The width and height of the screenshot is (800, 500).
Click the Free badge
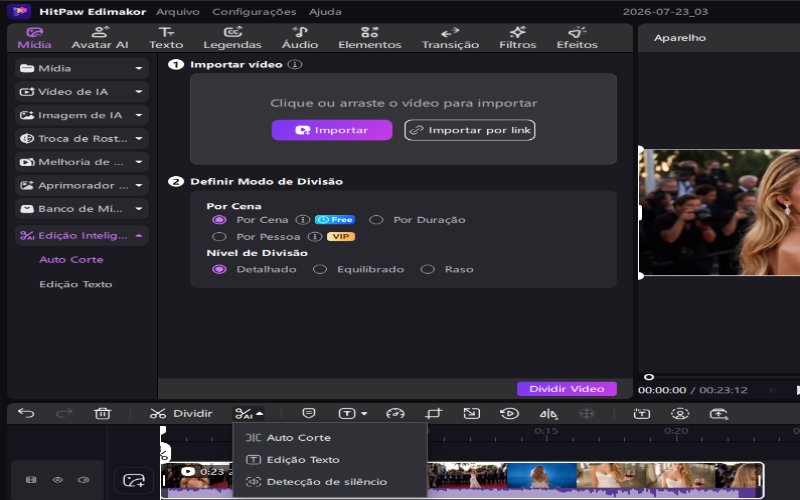tap(335, 220)
